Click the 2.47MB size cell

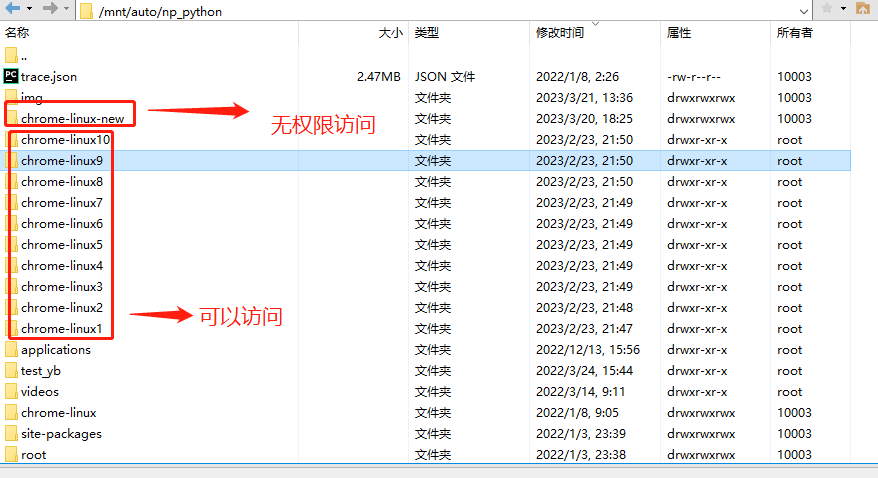click(379, 77)
